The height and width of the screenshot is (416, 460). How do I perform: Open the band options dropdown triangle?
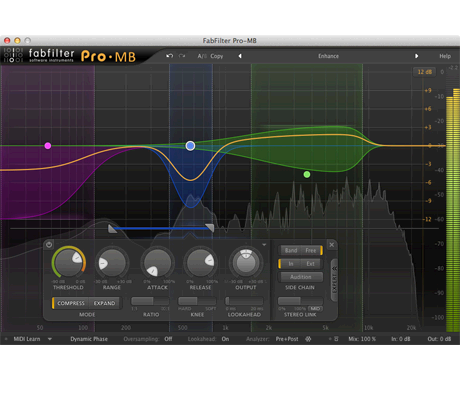pos(264,245)
